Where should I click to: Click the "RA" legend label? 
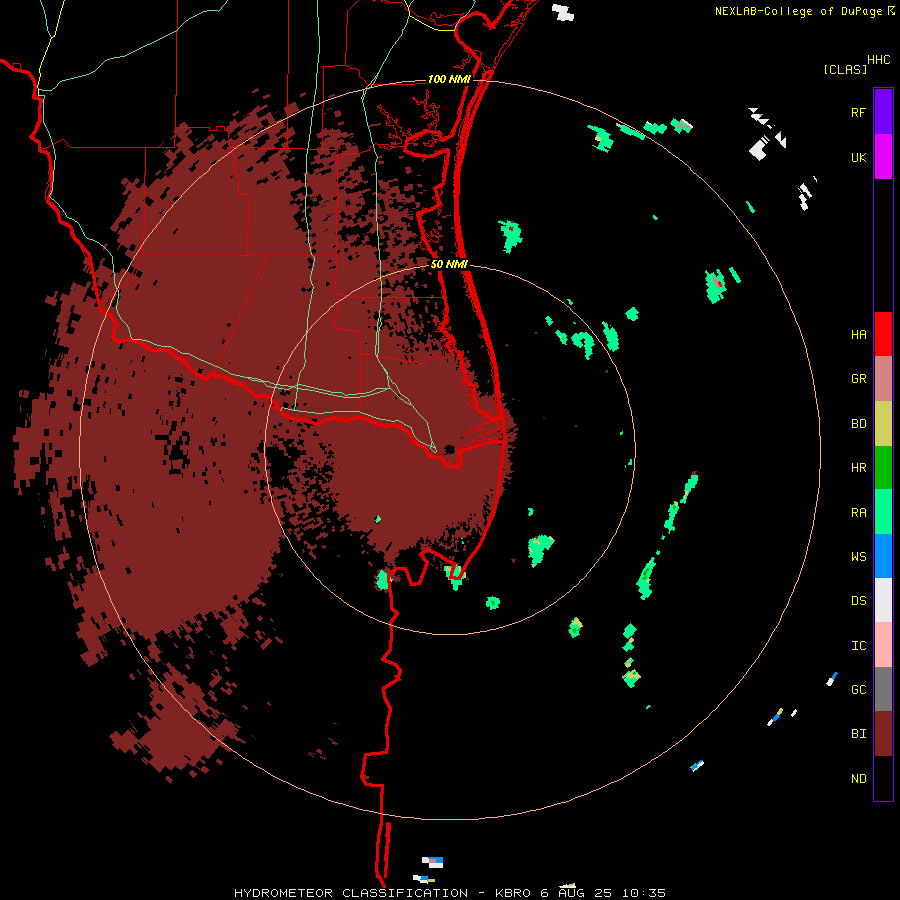click(858, 513)
